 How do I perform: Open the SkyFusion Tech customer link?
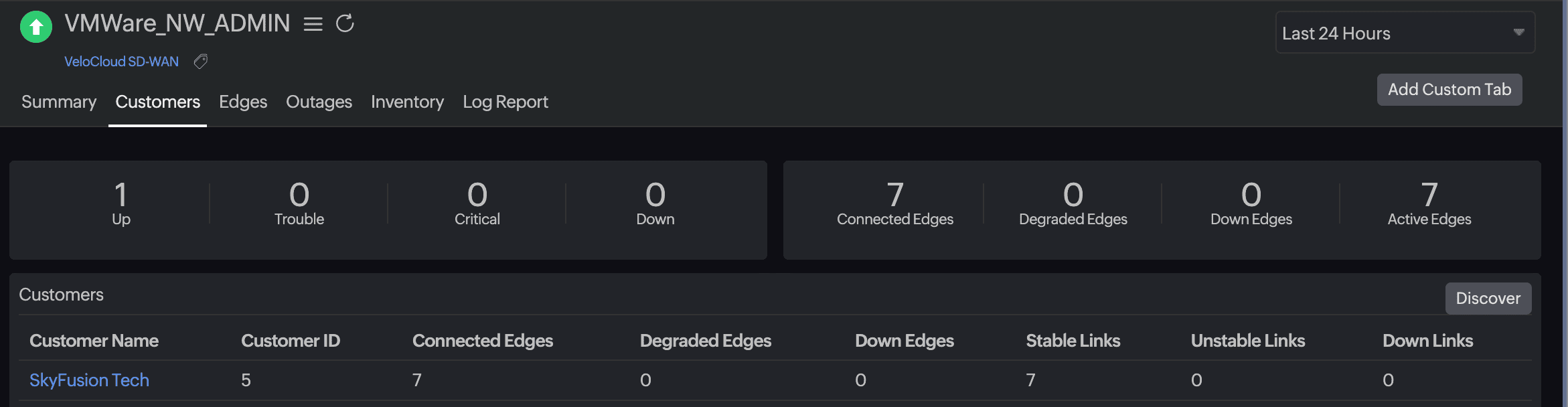click(89, 380)
